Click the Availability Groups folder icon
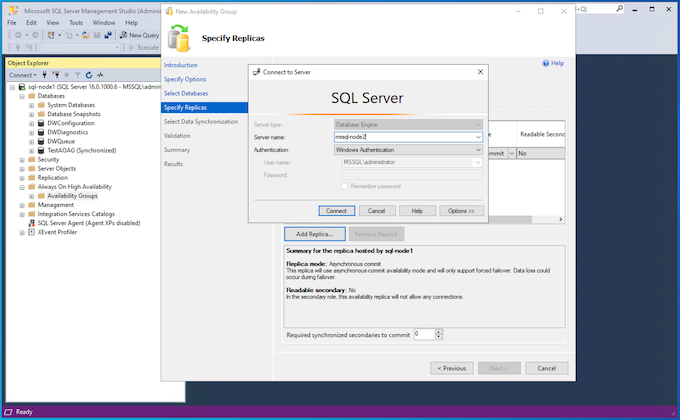This screenshot has width=680, height=420. tap(41, 196)
